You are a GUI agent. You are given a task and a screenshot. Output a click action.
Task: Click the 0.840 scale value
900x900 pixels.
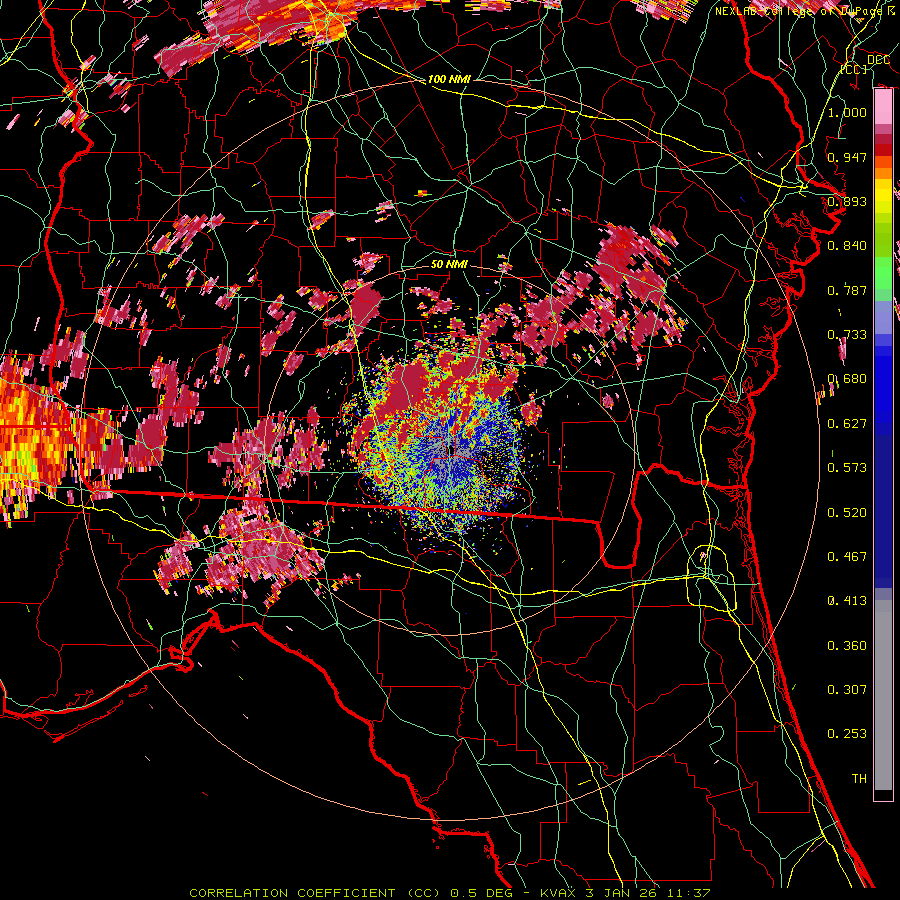coord(847,246)
